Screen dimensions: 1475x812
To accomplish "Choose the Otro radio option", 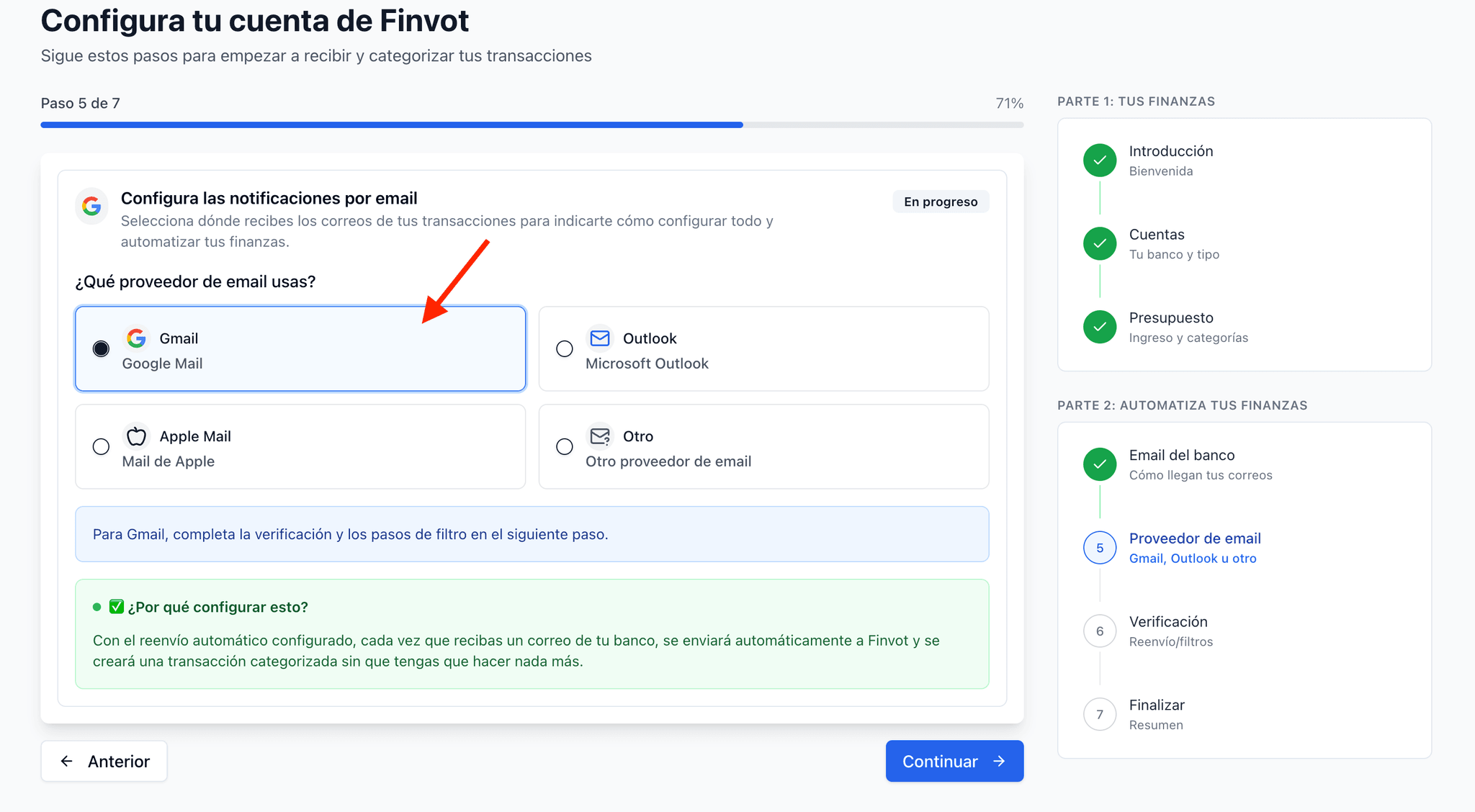I will (x=565, y=446).
